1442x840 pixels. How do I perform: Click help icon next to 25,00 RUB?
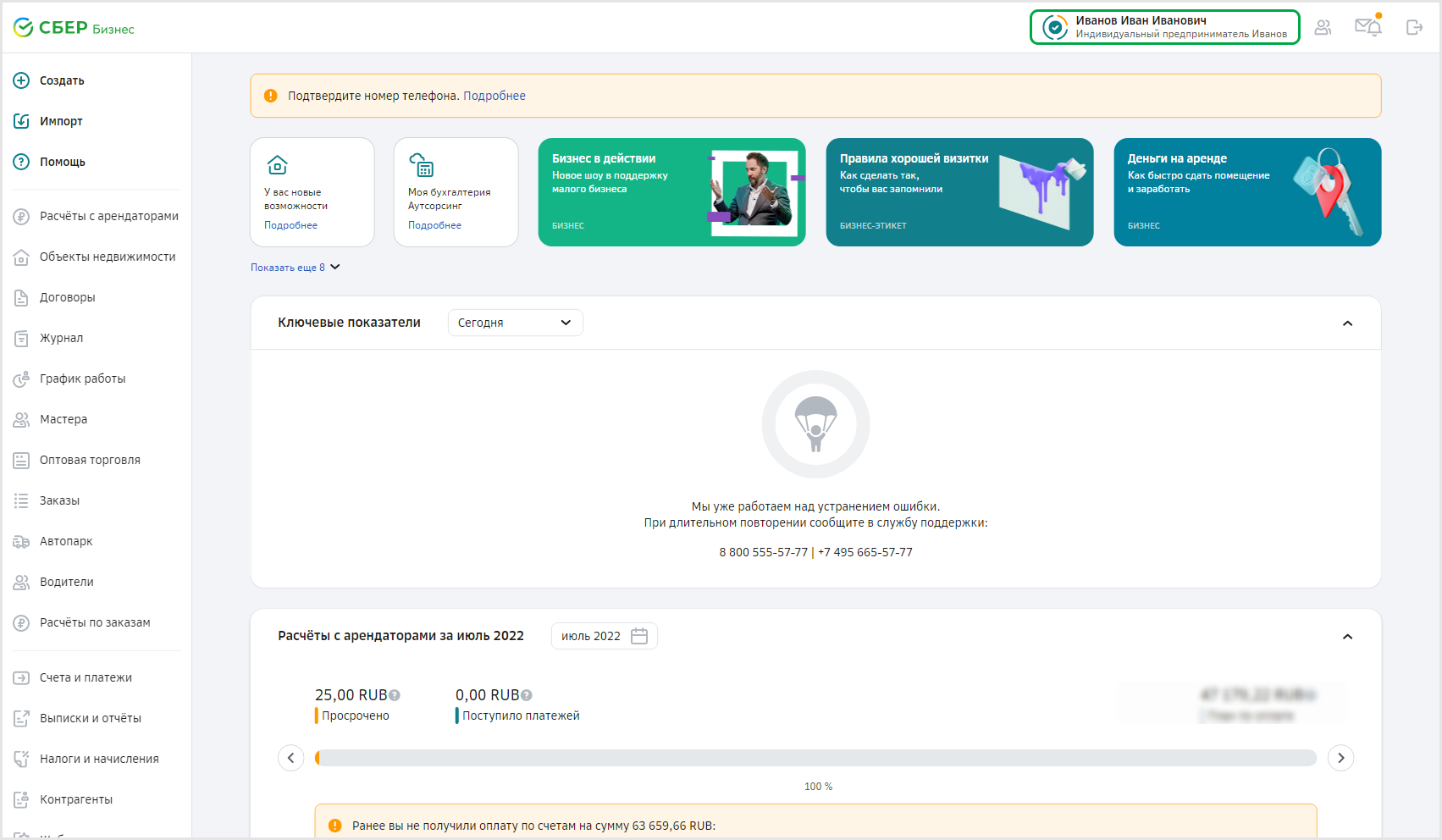click(395, 695)
